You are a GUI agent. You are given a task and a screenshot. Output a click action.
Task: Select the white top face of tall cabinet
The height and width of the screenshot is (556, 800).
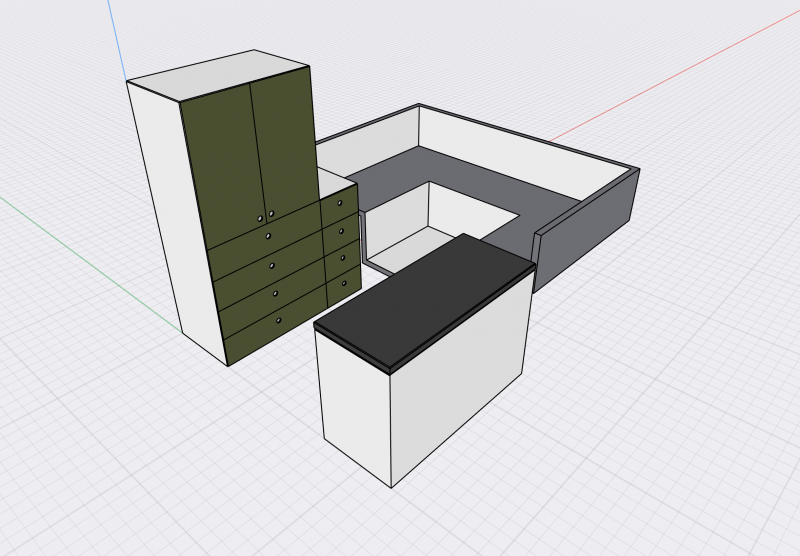(x=218, y=75)
